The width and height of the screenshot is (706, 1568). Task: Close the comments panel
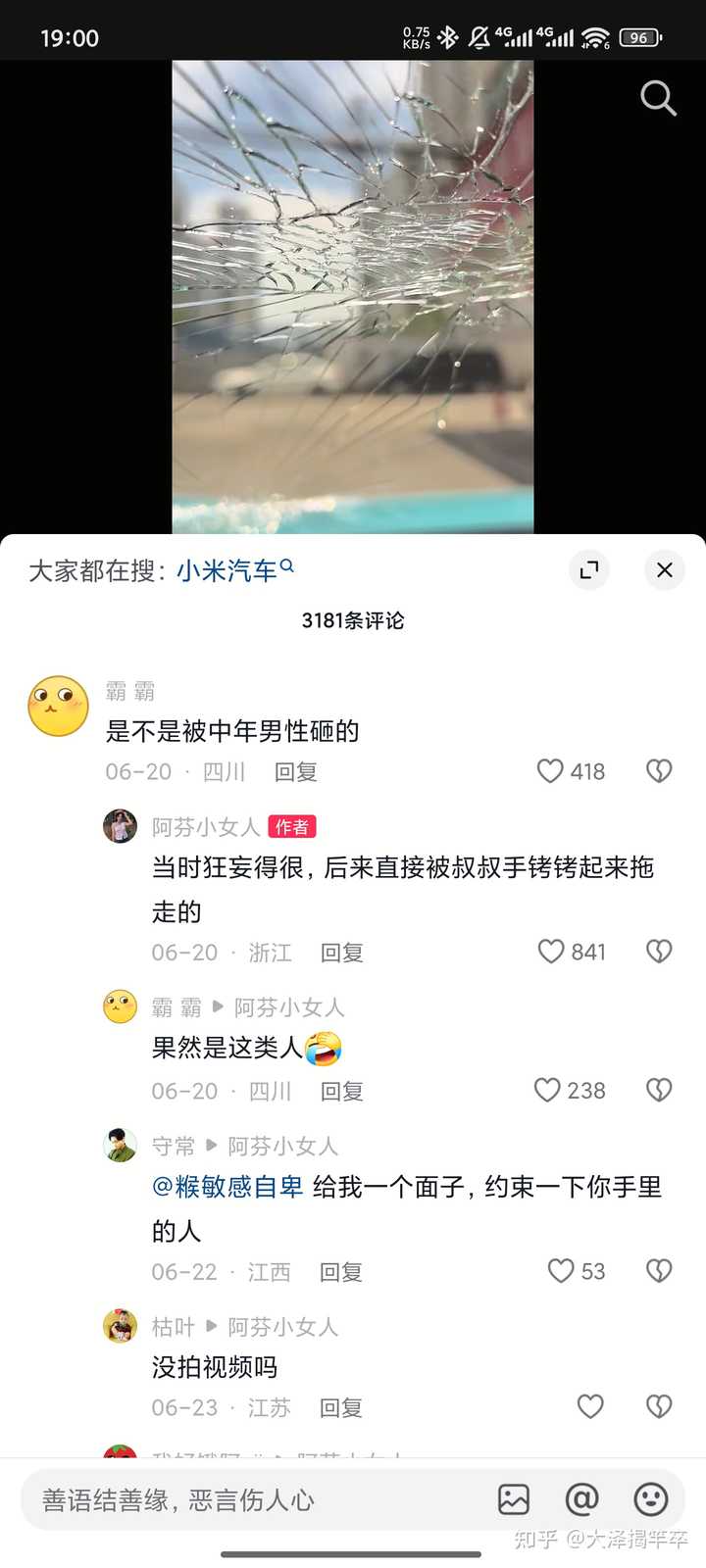point(664,569)
